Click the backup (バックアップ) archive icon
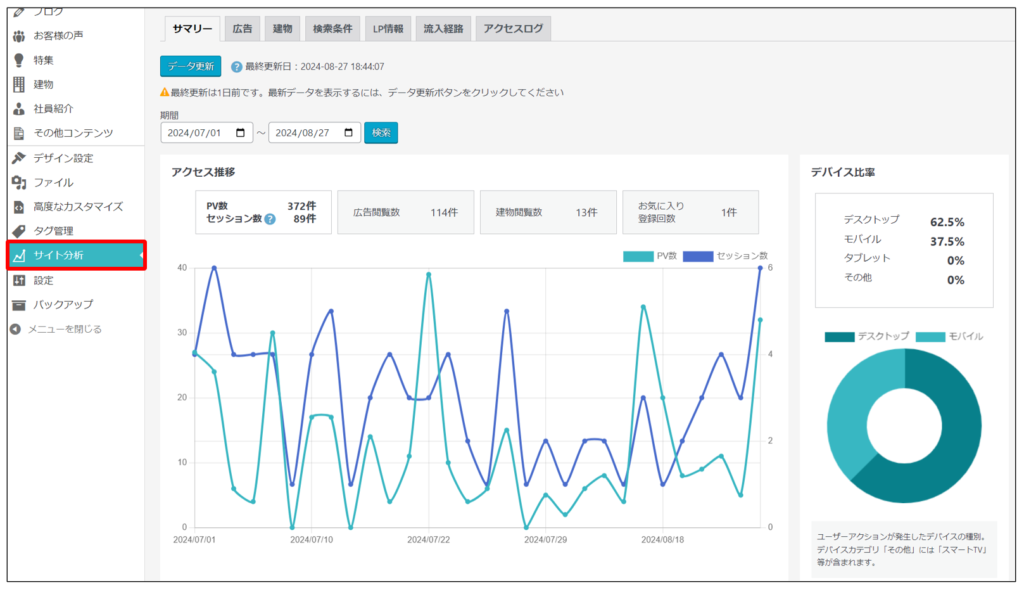 (x=18, y=304)
